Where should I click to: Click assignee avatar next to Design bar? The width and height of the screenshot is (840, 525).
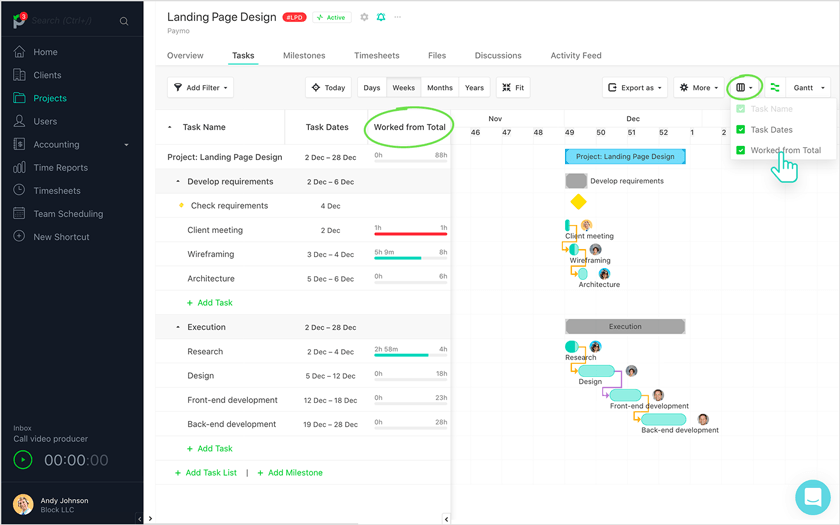point(632,371)
